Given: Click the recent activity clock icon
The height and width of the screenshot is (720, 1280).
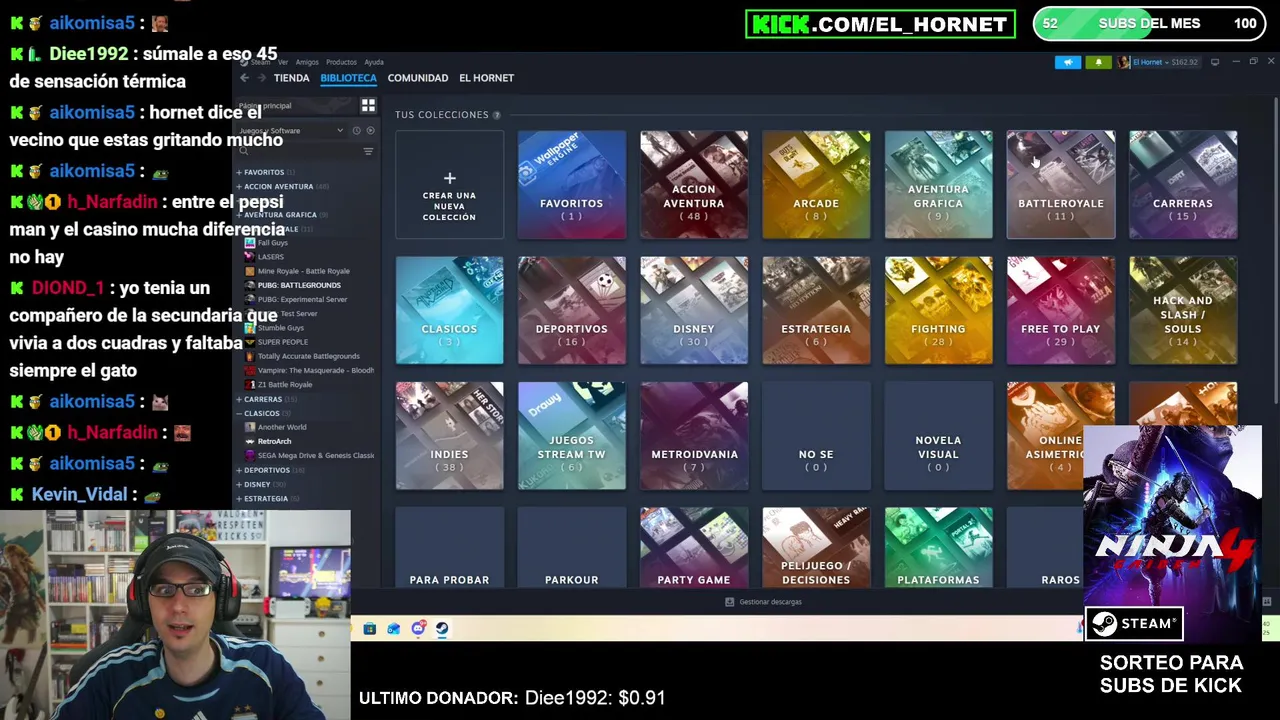Looking at the screenshot, I should click(x=356, y=131).
